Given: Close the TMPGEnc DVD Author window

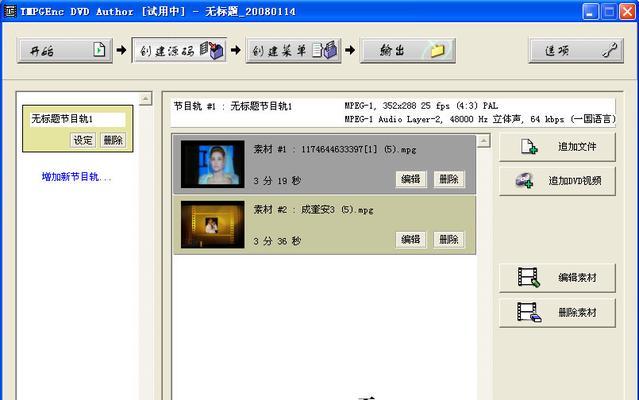Looking at the screenshot, I should [x=628, y=11].
